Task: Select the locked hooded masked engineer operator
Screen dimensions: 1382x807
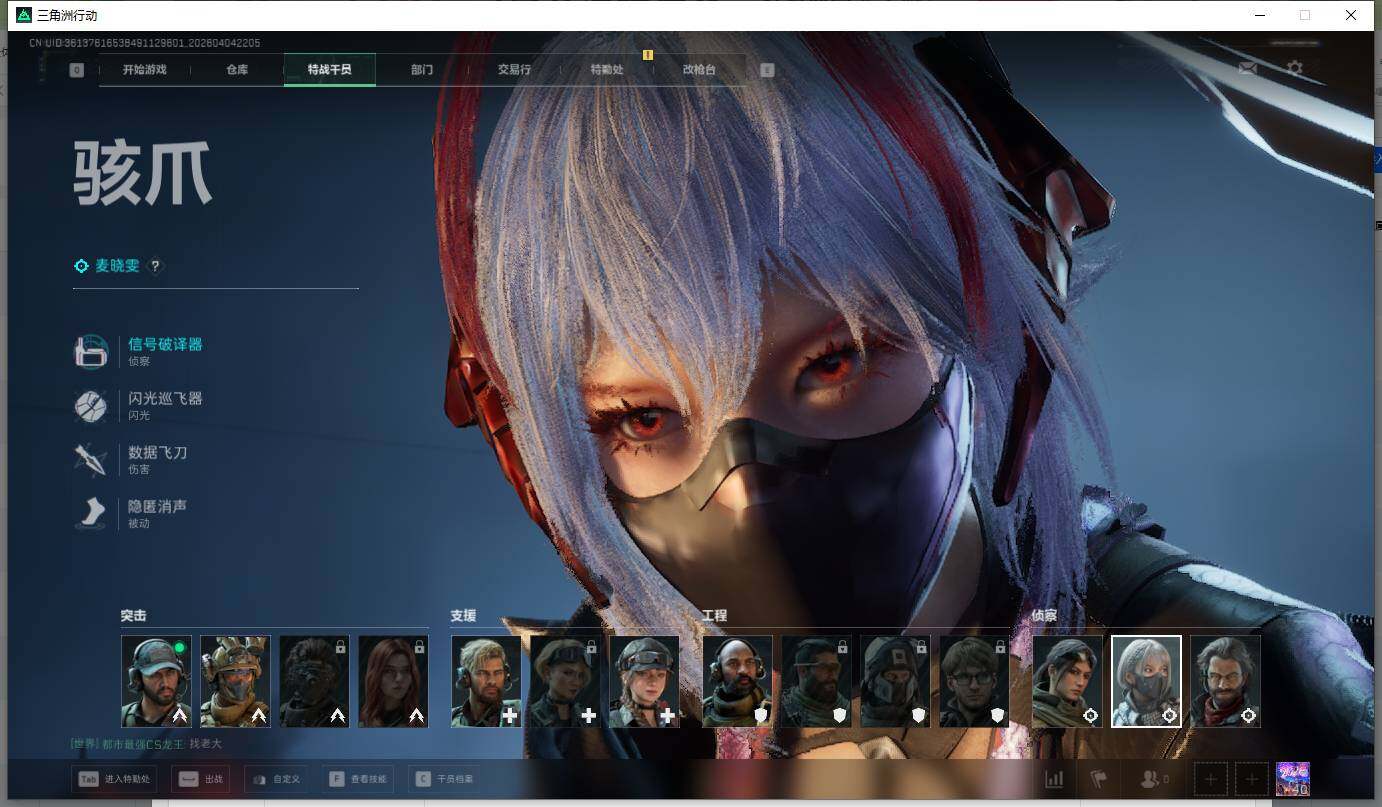Action: 896,681
